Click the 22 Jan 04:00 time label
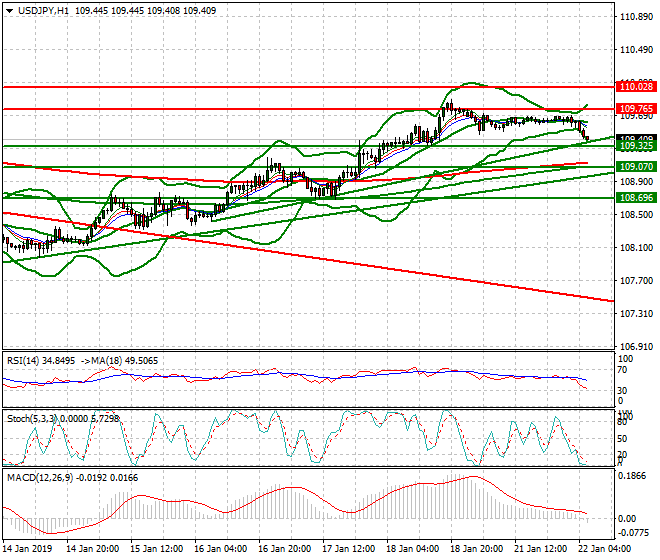 604,549
